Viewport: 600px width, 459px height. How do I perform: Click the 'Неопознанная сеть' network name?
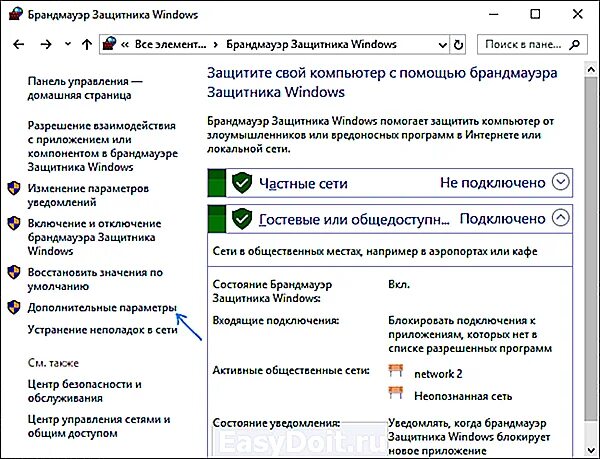463,396
